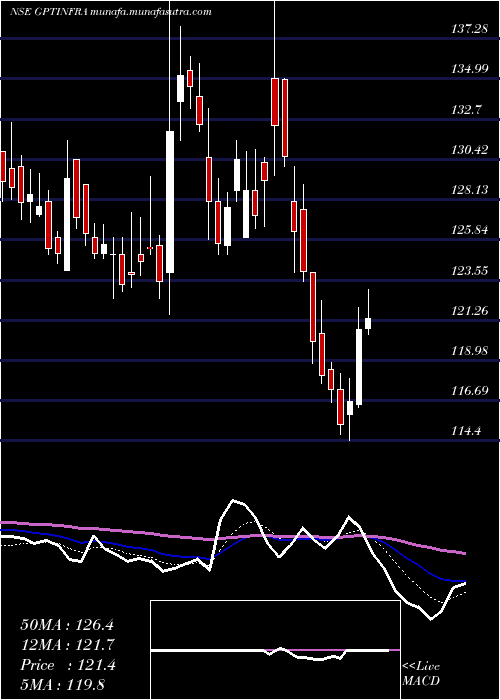Click the NSE GPTINFRA munafa.munafasutra.com title text
The height and width of the screenshot is (700, 500).
(x=110, y=12)
